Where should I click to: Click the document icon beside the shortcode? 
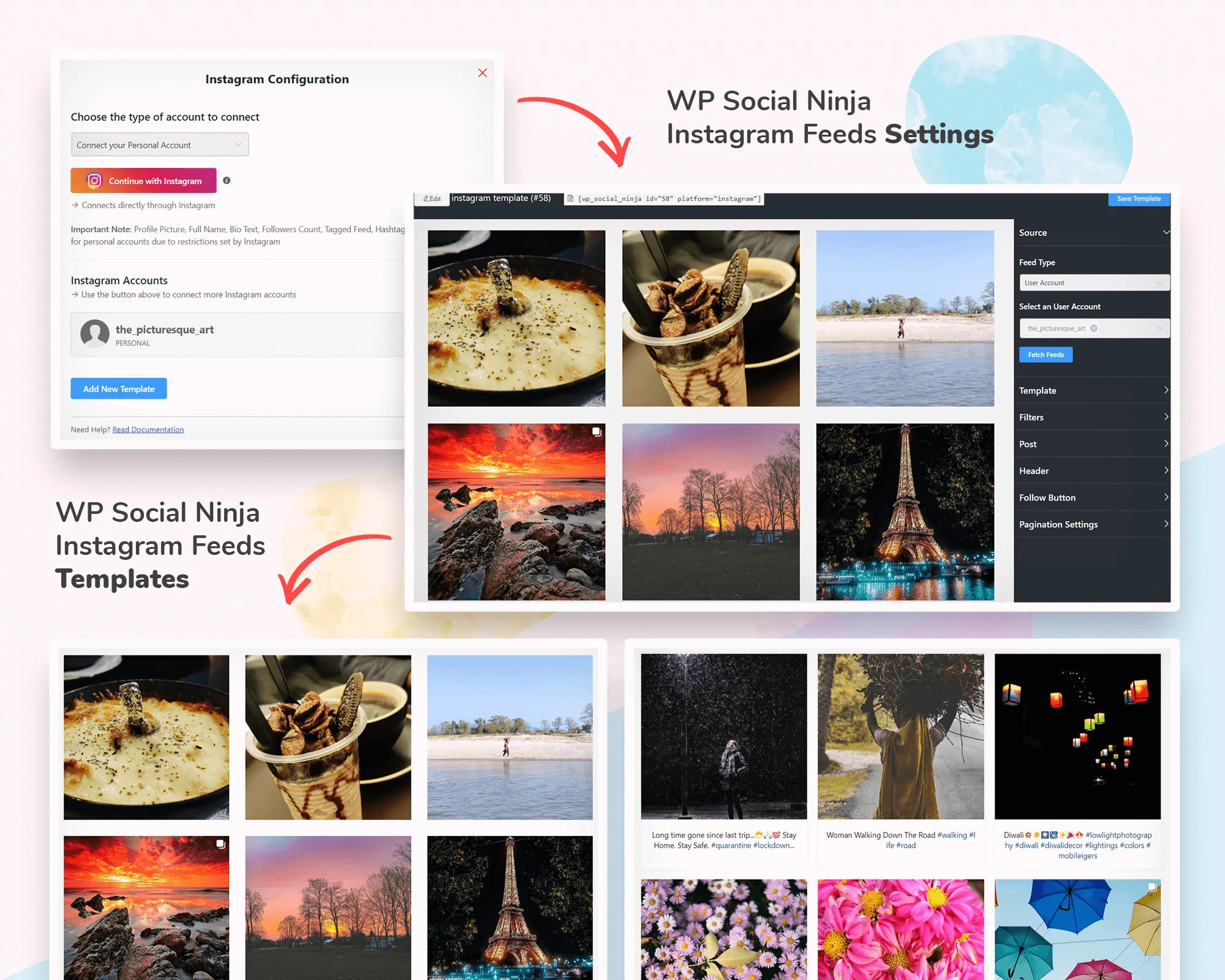[570, 198]
